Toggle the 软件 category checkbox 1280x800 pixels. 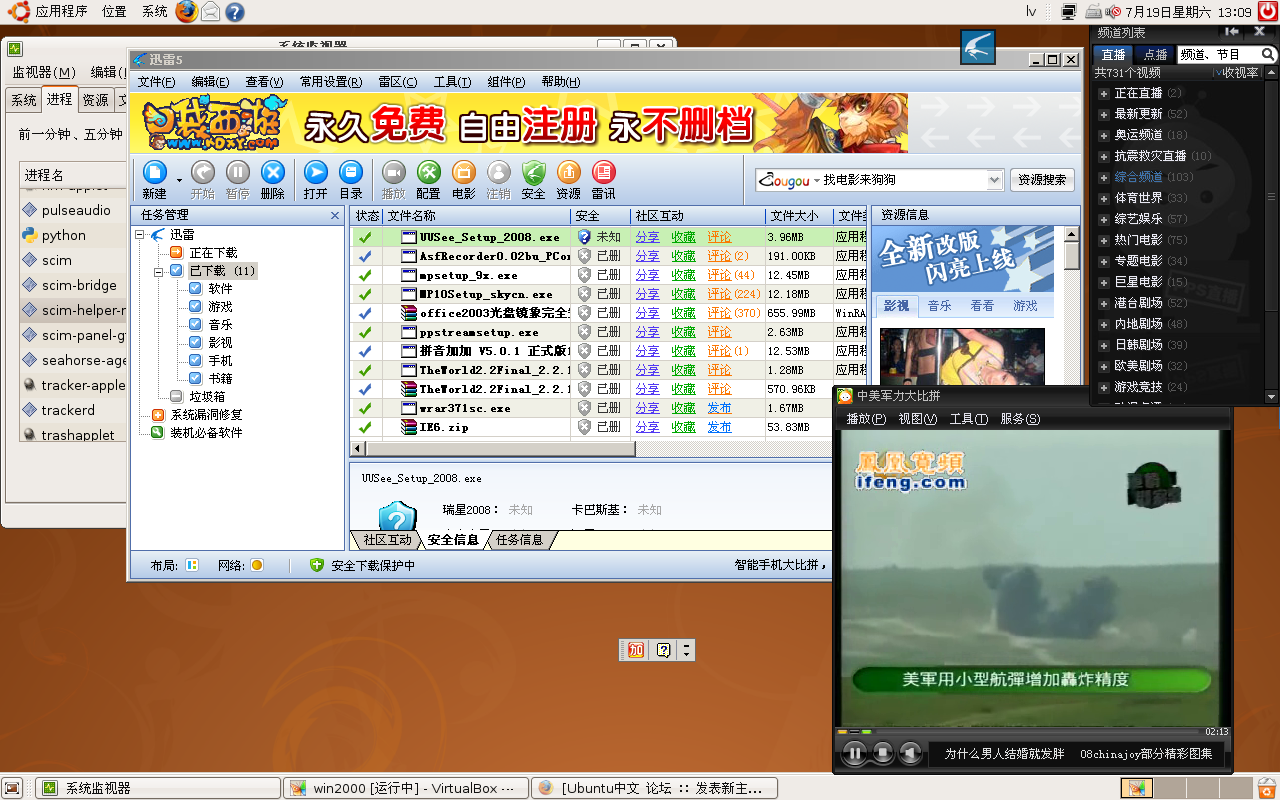[x=195, y=289]
